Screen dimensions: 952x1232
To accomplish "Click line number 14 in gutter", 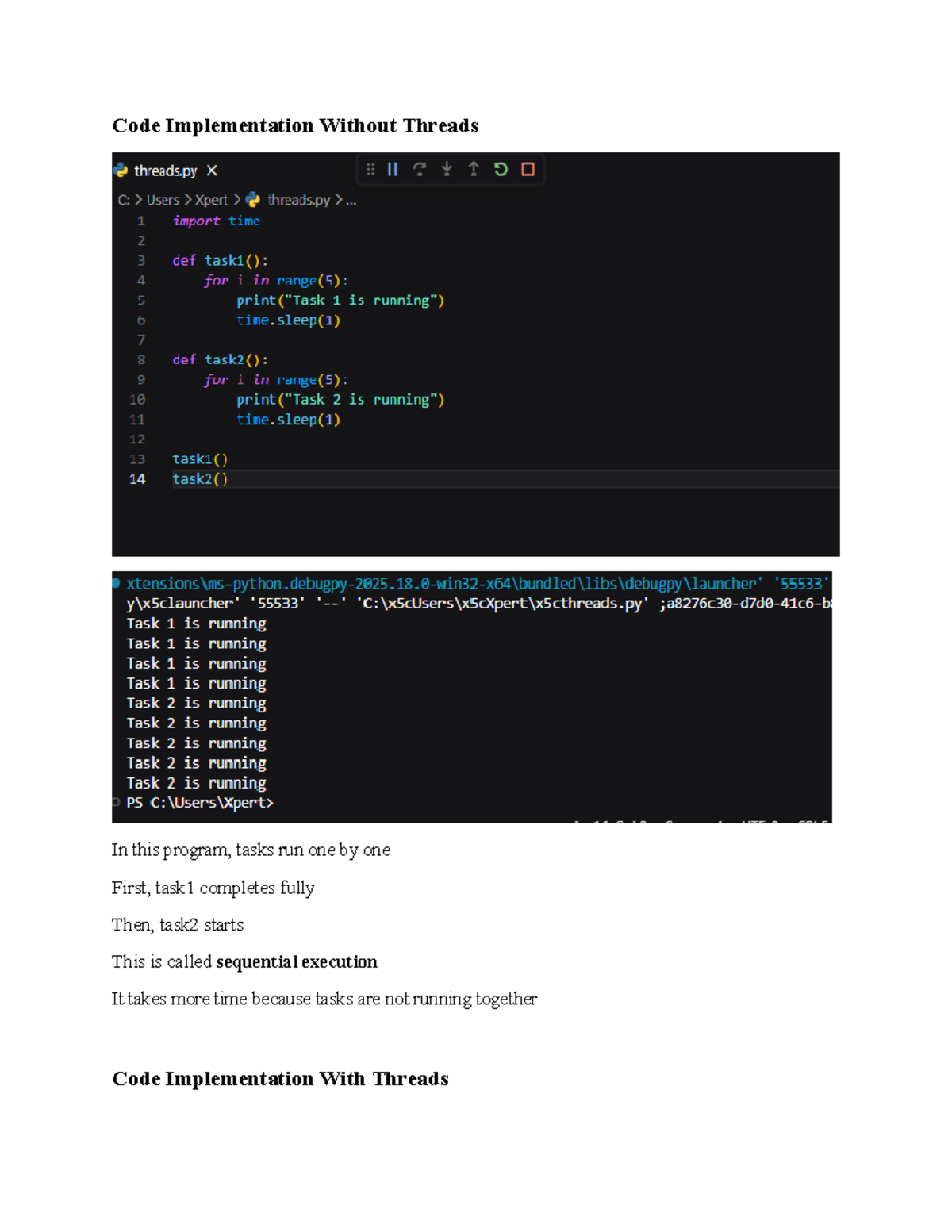I will (x=137, y=479).
